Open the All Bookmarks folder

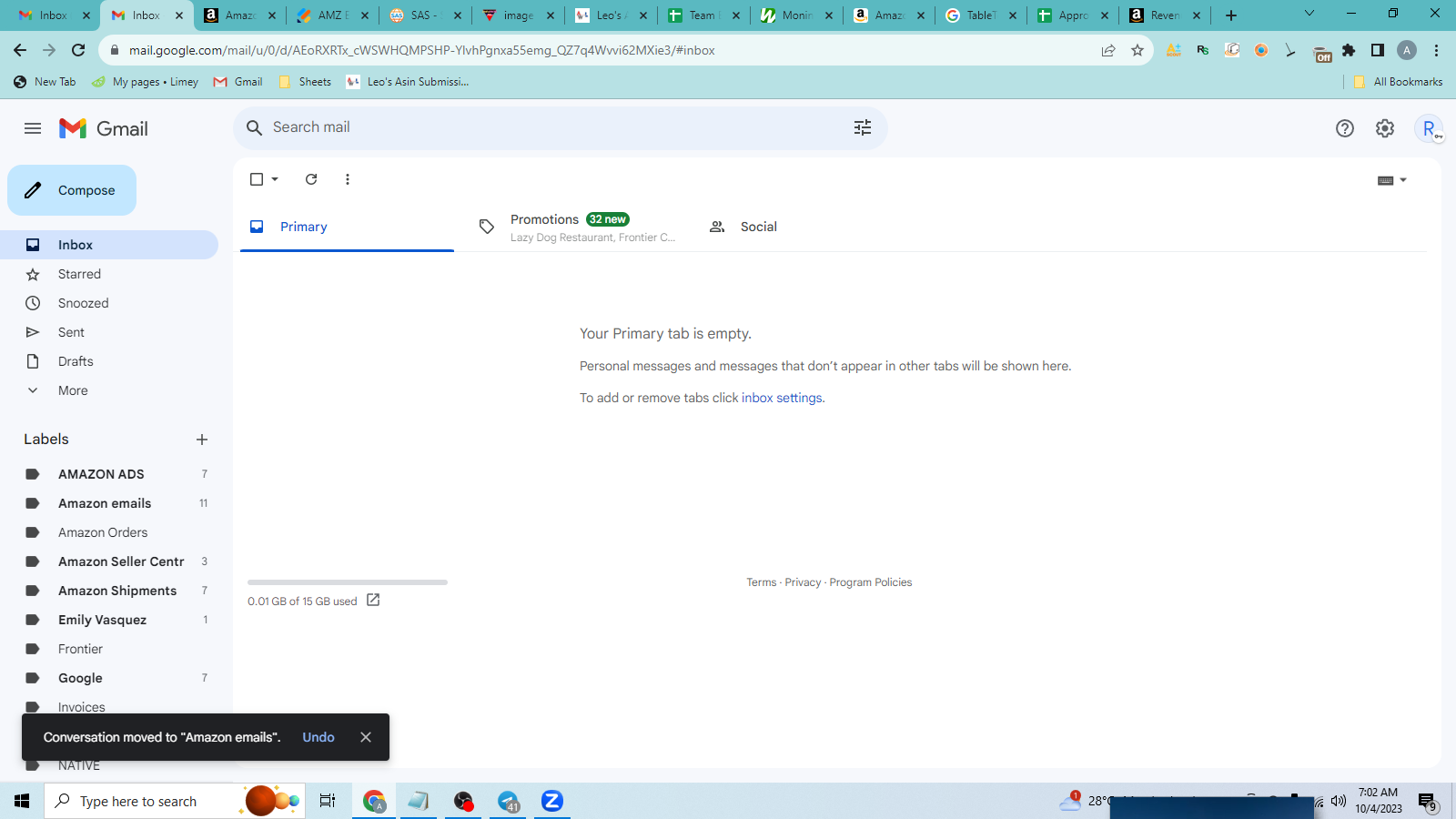tap(1398, 82)
